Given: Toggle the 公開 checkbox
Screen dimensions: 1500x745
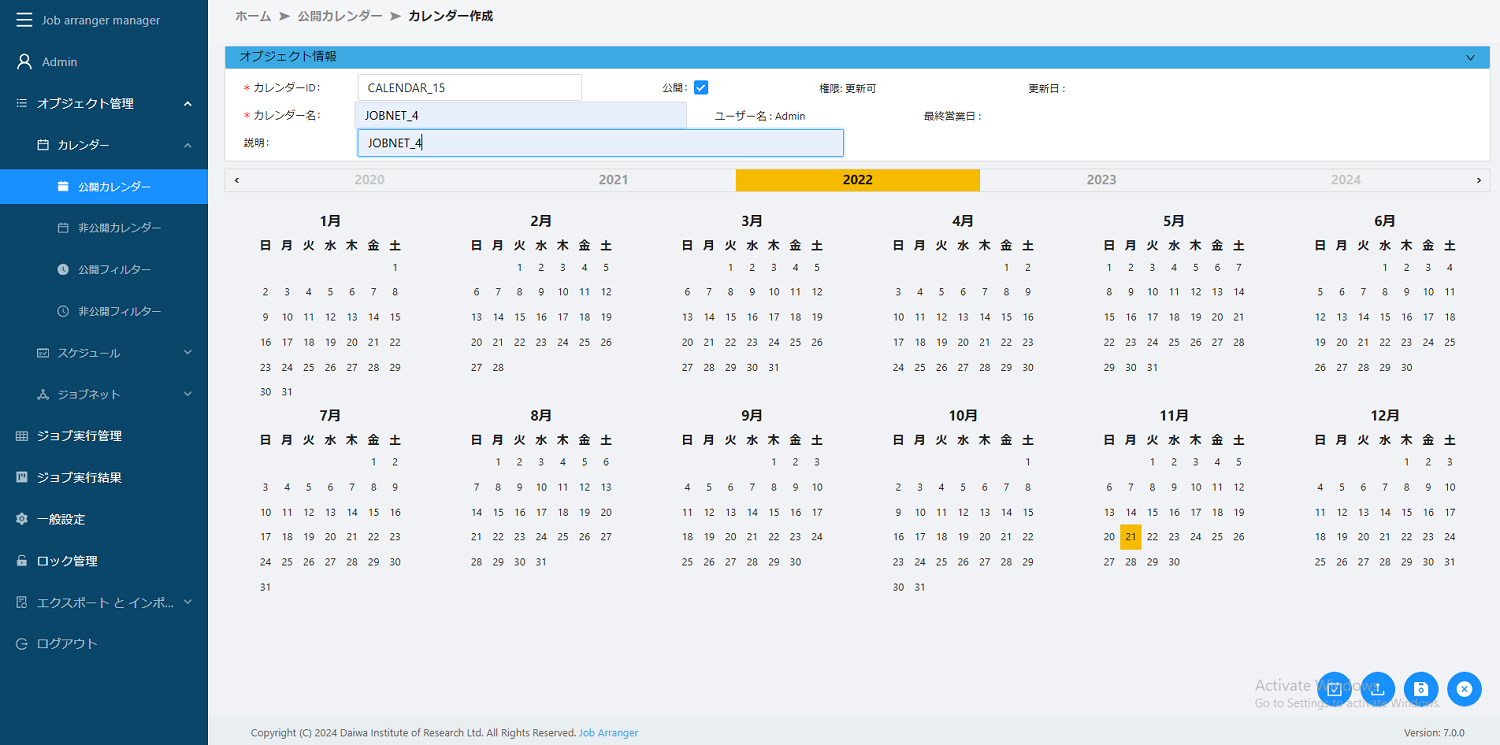Looking at the screenshot, I should click(701, 87).
